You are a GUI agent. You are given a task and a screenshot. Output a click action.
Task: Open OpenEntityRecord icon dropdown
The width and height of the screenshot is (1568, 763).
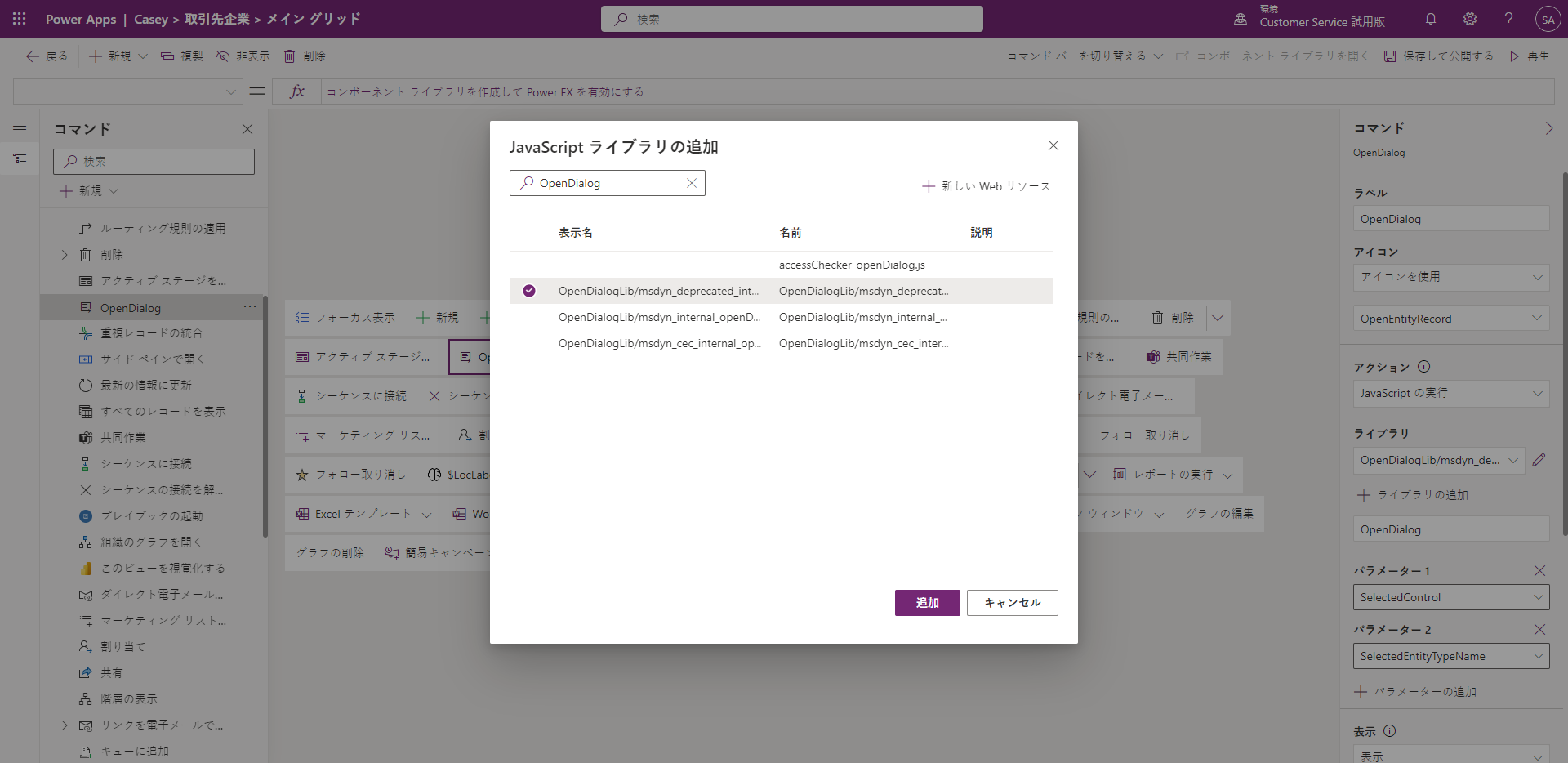click(1451, 319)
